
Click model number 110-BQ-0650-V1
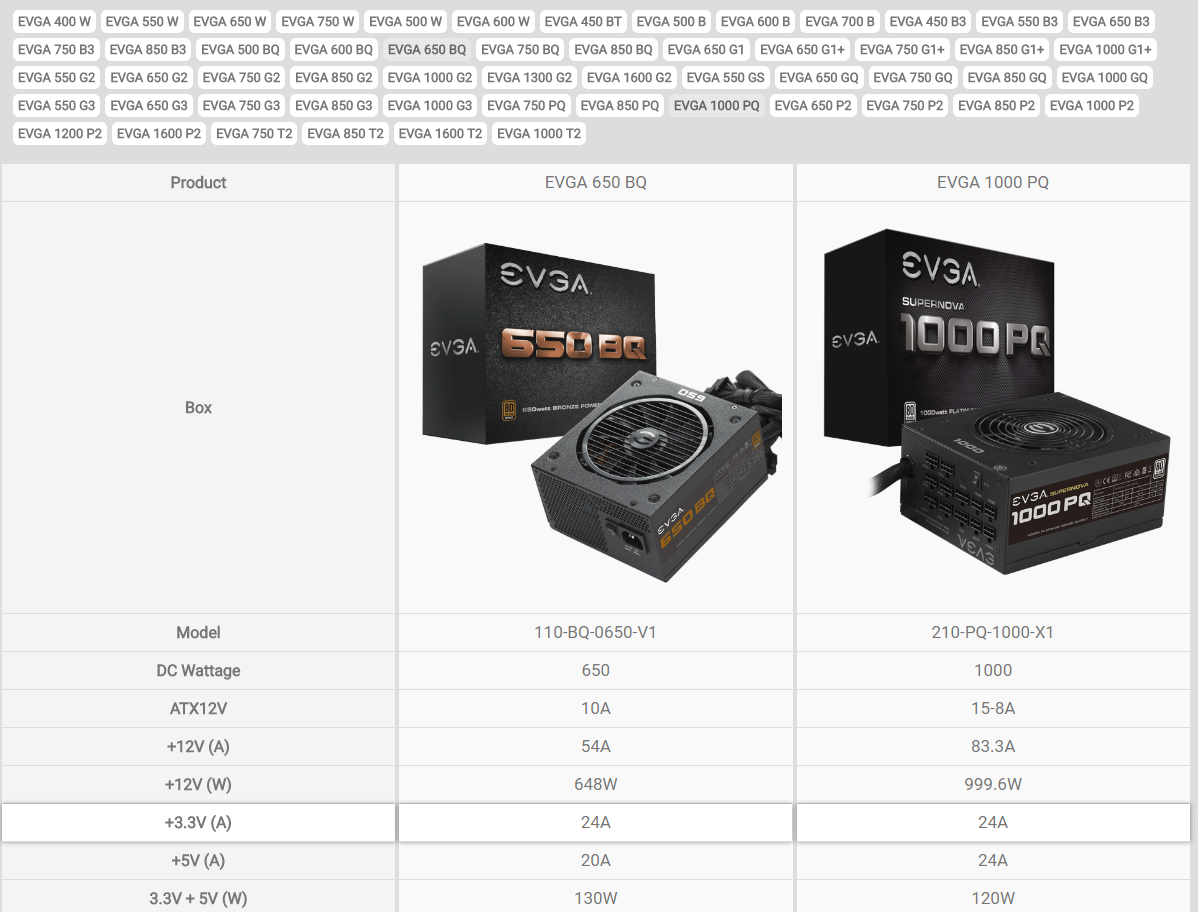click(595, 632)
